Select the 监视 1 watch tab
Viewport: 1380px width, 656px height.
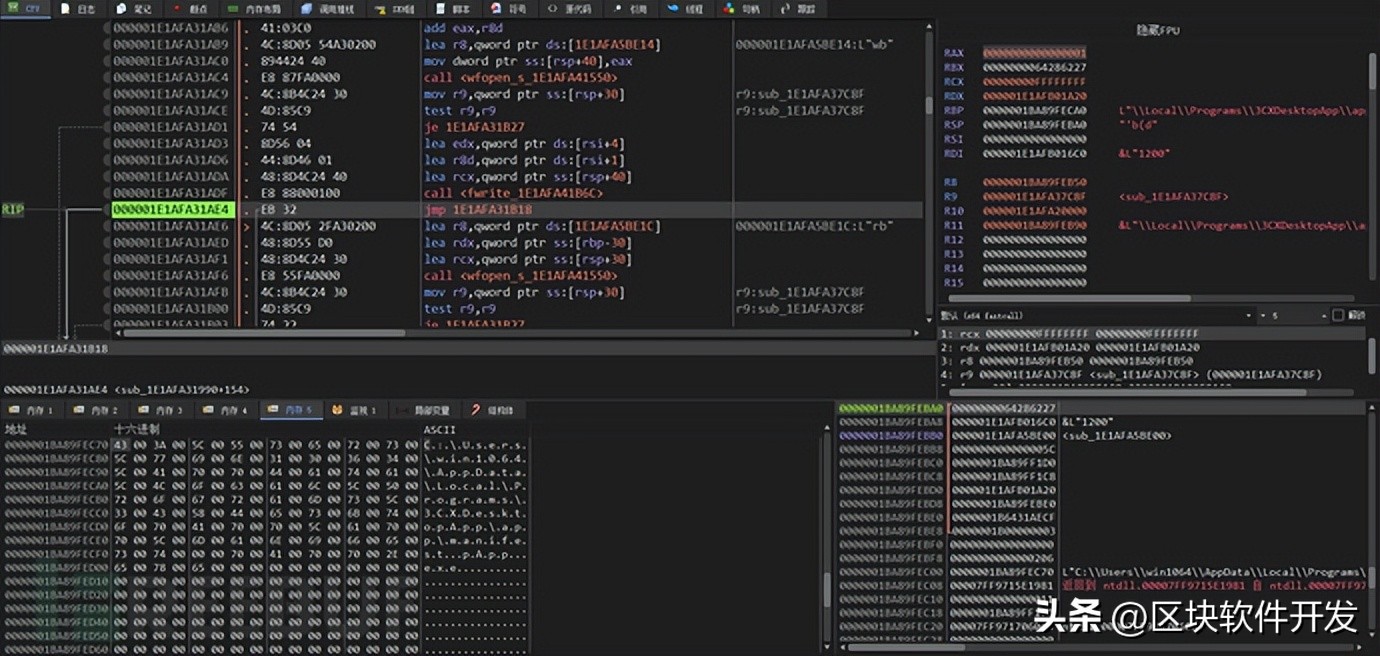(x=354, y=410)
